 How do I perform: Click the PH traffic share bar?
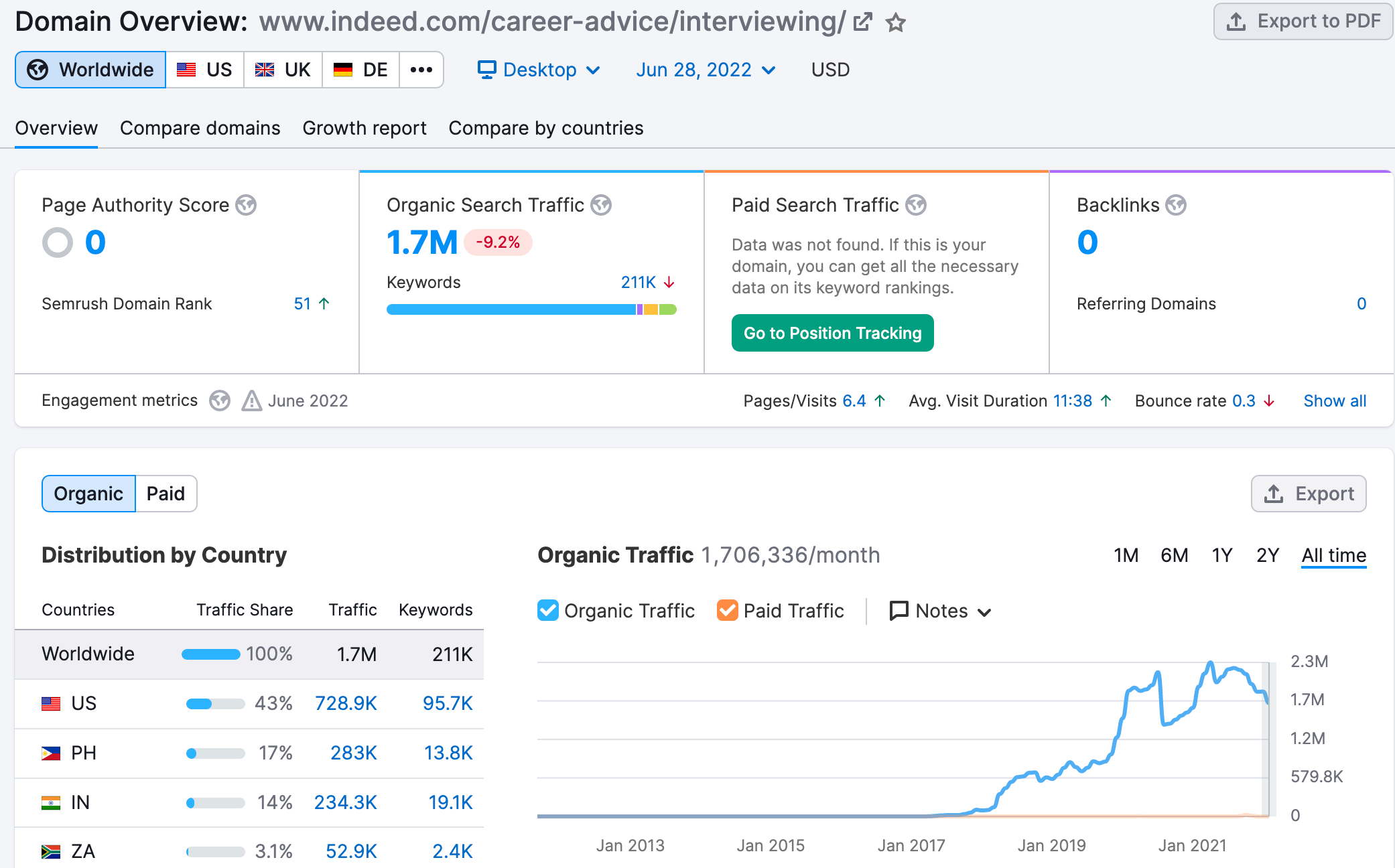pos(215,753)
